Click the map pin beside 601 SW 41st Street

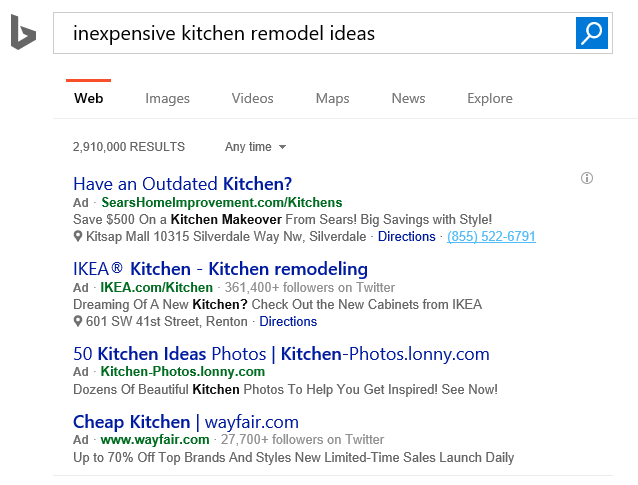78,322
